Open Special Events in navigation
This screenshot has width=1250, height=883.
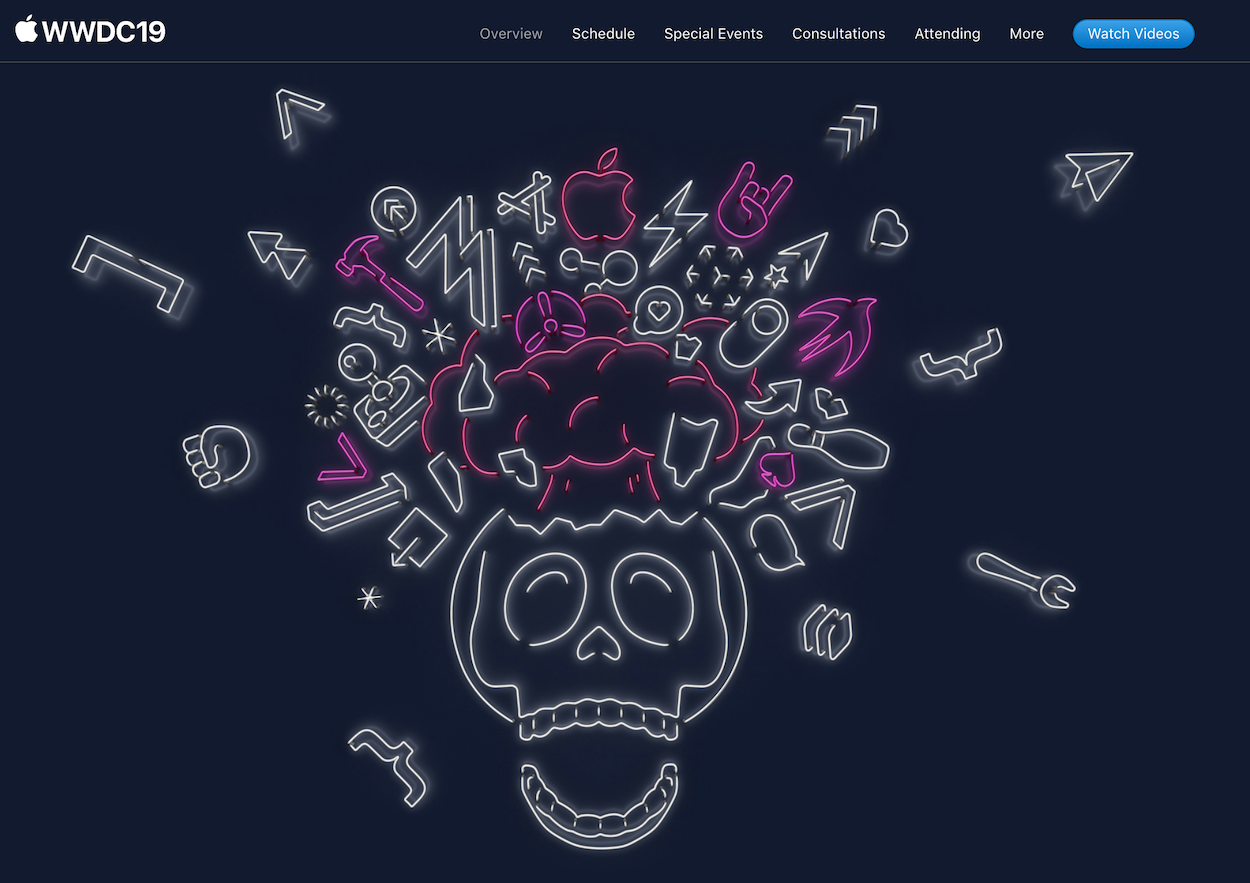[x=713, y=33]
